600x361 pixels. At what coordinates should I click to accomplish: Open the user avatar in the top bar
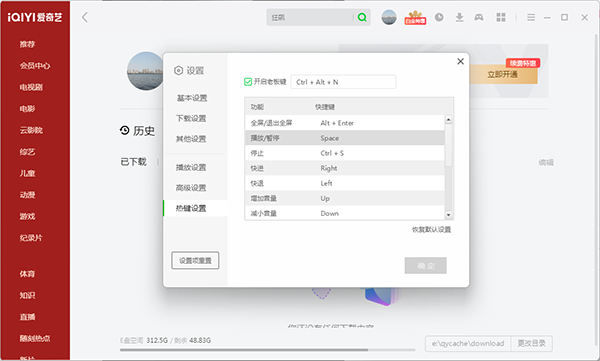[x=389, y=17]
